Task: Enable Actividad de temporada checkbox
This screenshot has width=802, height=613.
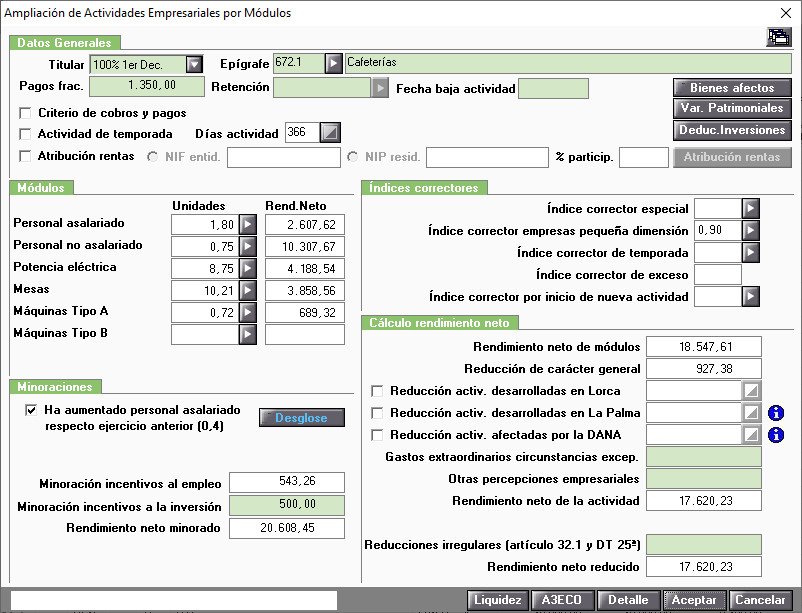Action: click(x=25, y=134)
